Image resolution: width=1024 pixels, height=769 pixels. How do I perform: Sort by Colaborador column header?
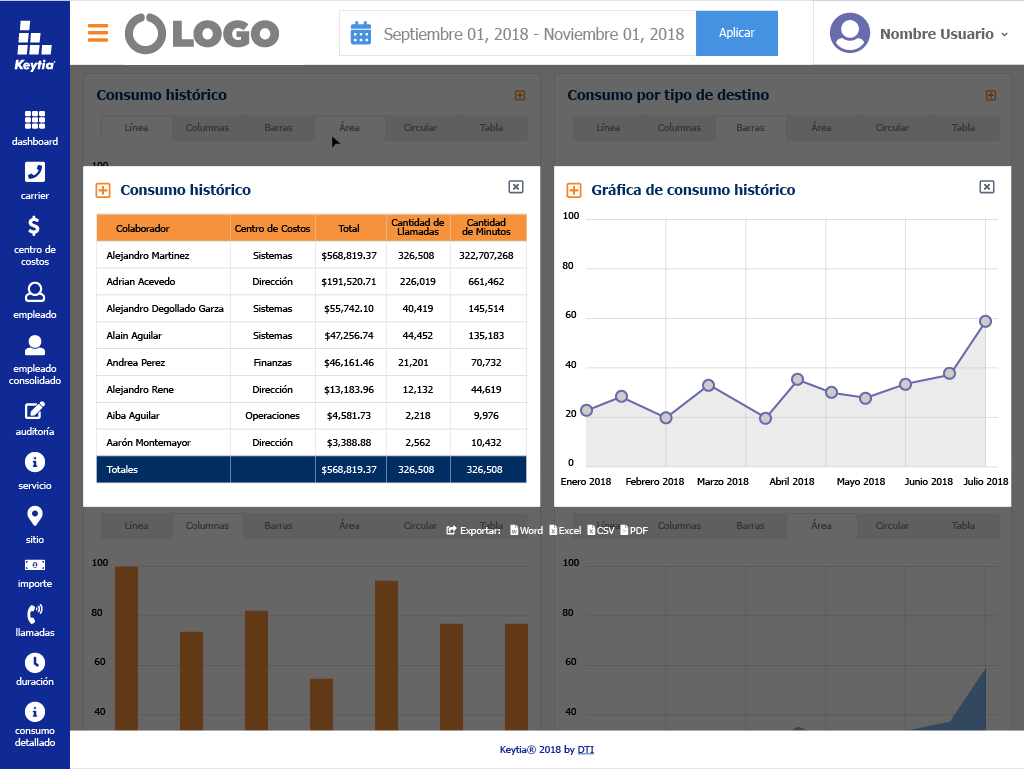click(163, 228)
